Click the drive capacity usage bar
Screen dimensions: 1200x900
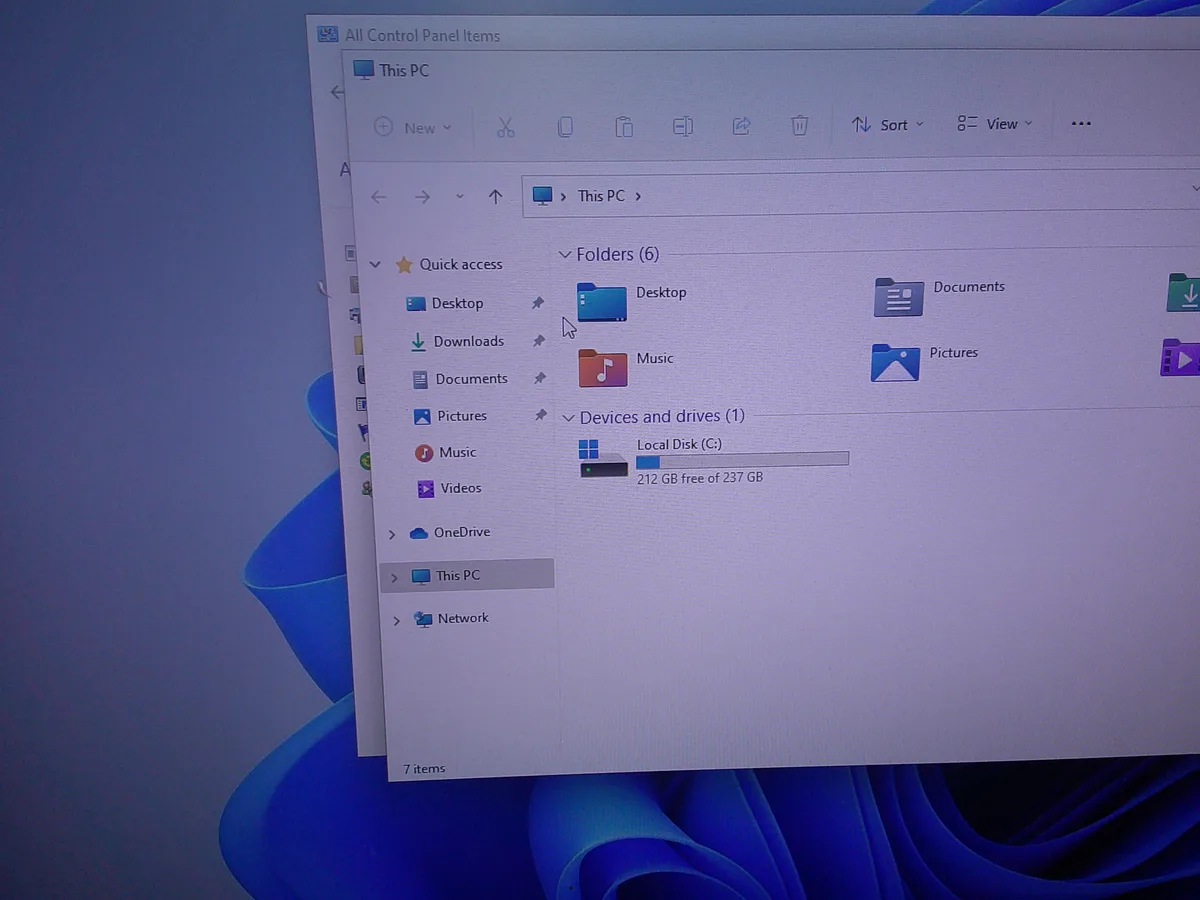point(742,460)
